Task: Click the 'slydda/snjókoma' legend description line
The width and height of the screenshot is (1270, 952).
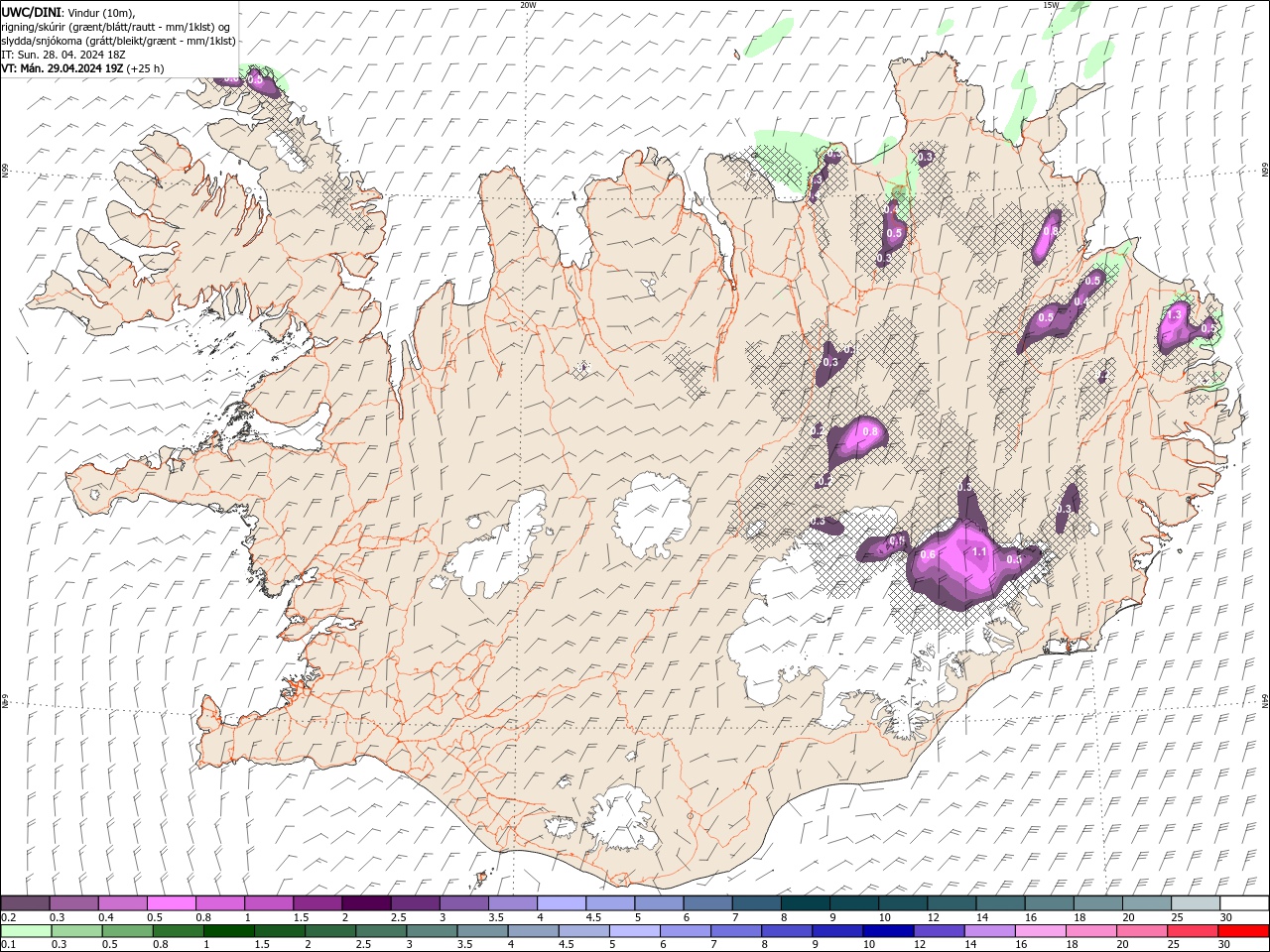Action: click(x=118, y=41)
